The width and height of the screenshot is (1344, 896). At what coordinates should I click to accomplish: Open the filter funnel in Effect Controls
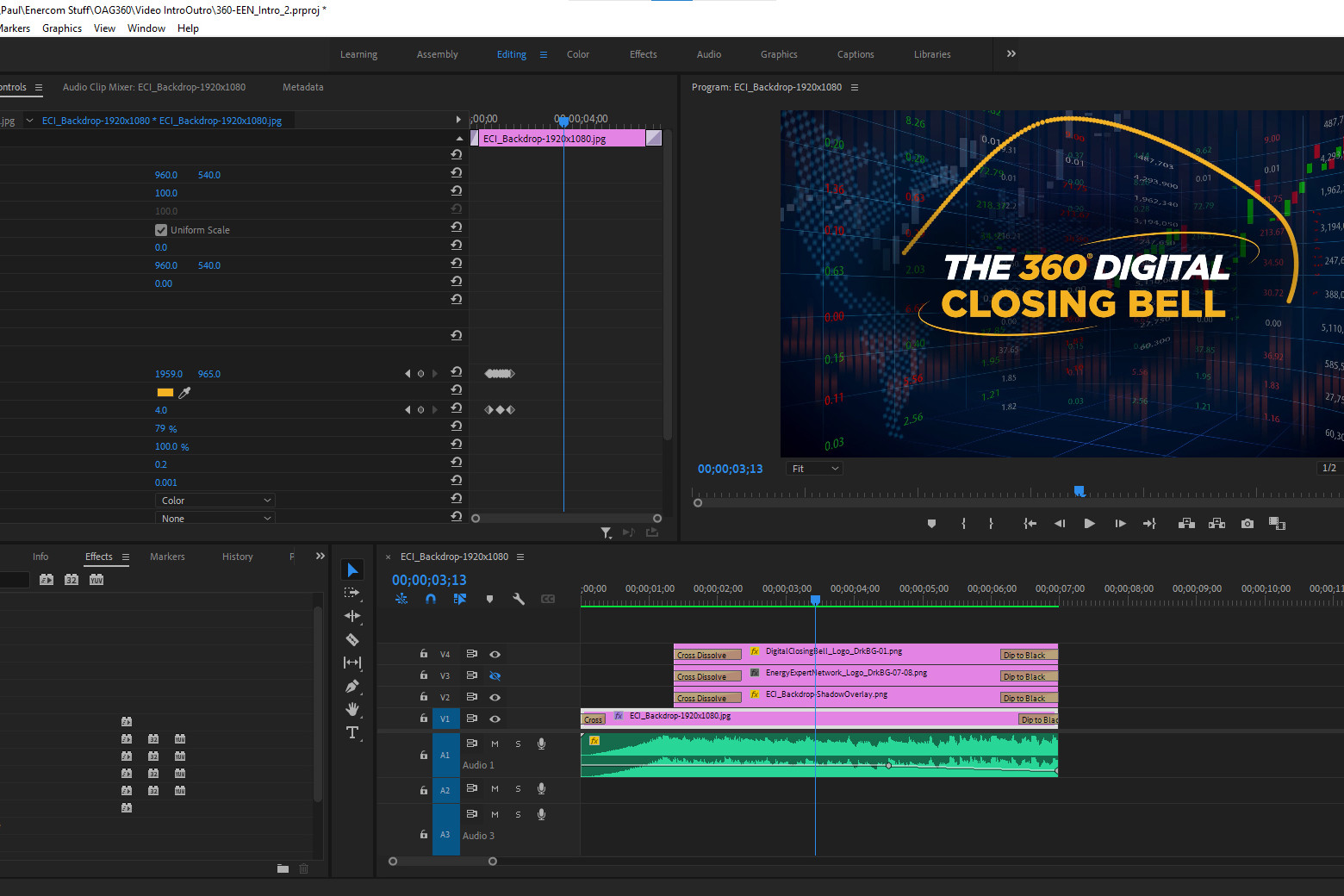click(x=606, y=532)
